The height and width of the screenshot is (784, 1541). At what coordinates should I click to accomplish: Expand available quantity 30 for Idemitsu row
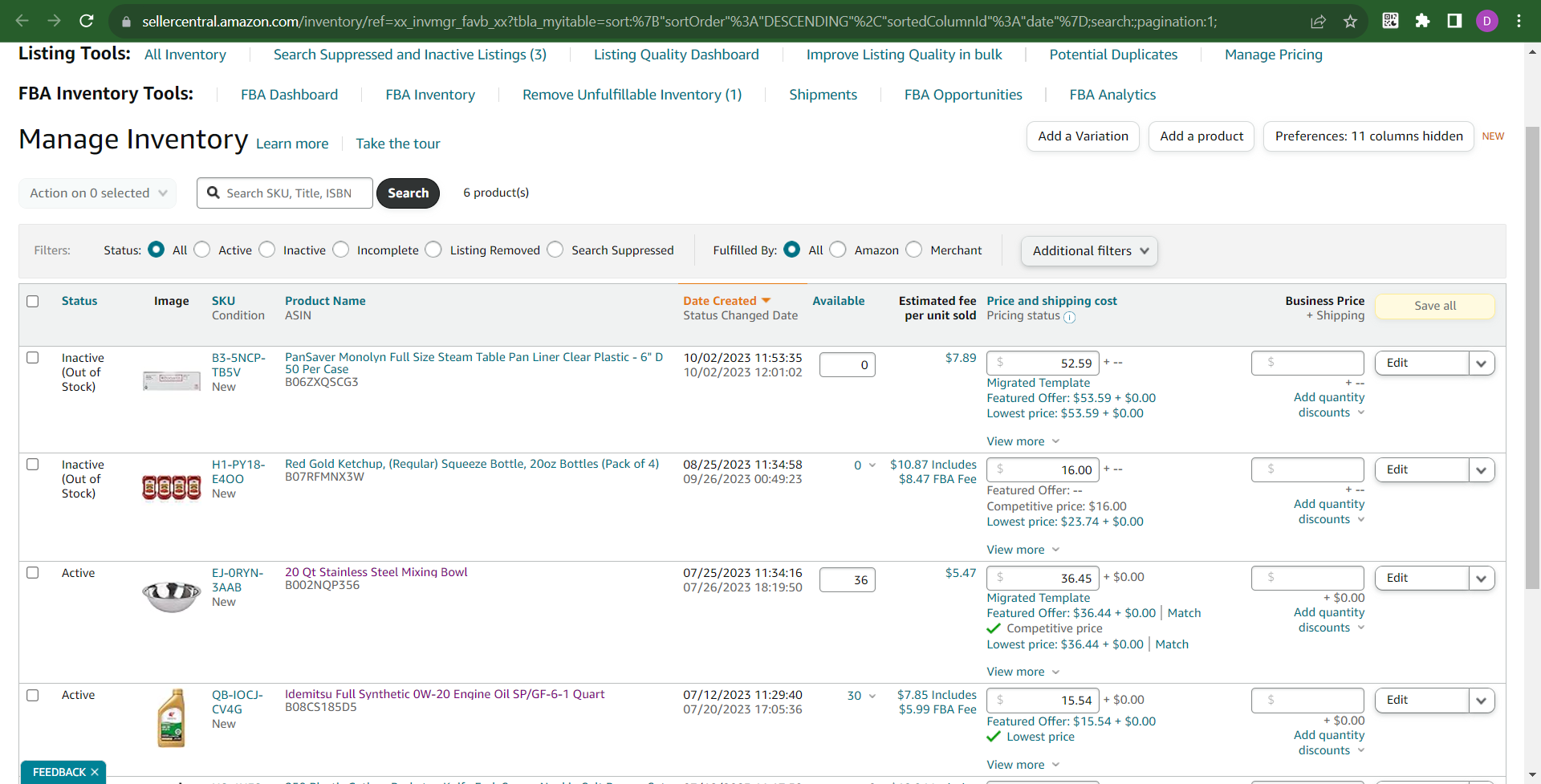[x=862, y=696]
